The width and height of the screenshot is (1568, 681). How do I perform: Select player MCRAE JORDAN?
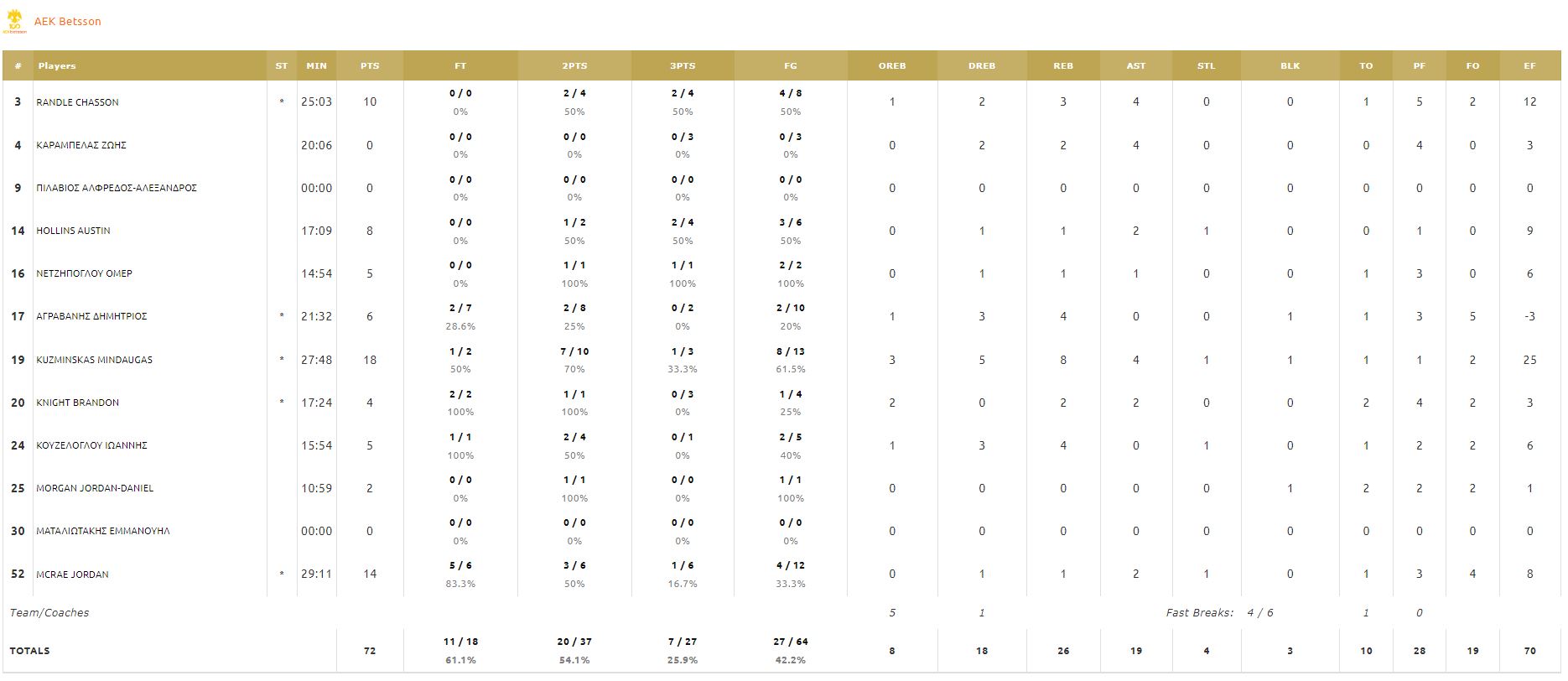(x=72, y=574)
